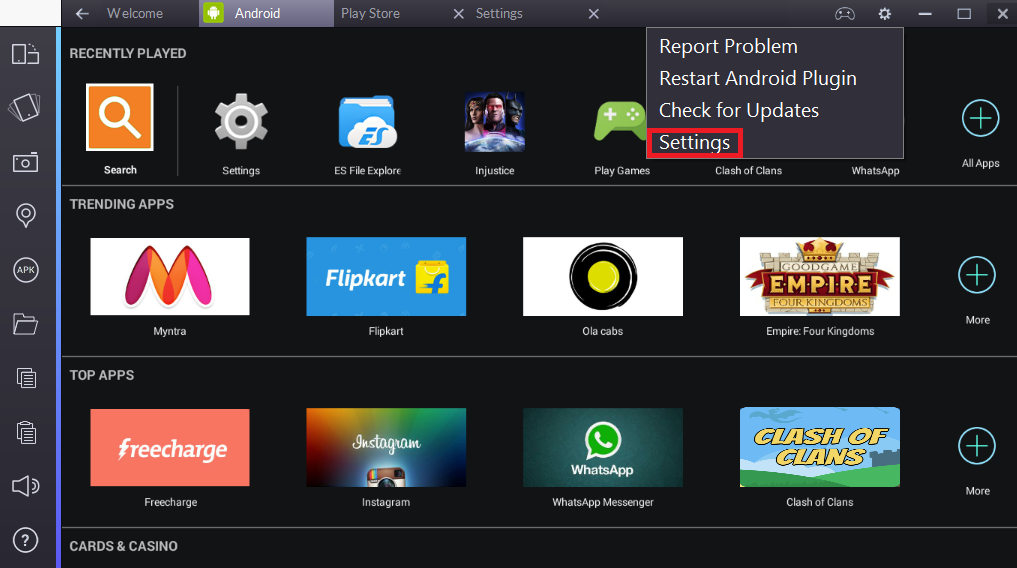This screenshot has height=568, width=1017.
Task: Click the copy documents sidebar icon
Action: click(x=26, y=377)
